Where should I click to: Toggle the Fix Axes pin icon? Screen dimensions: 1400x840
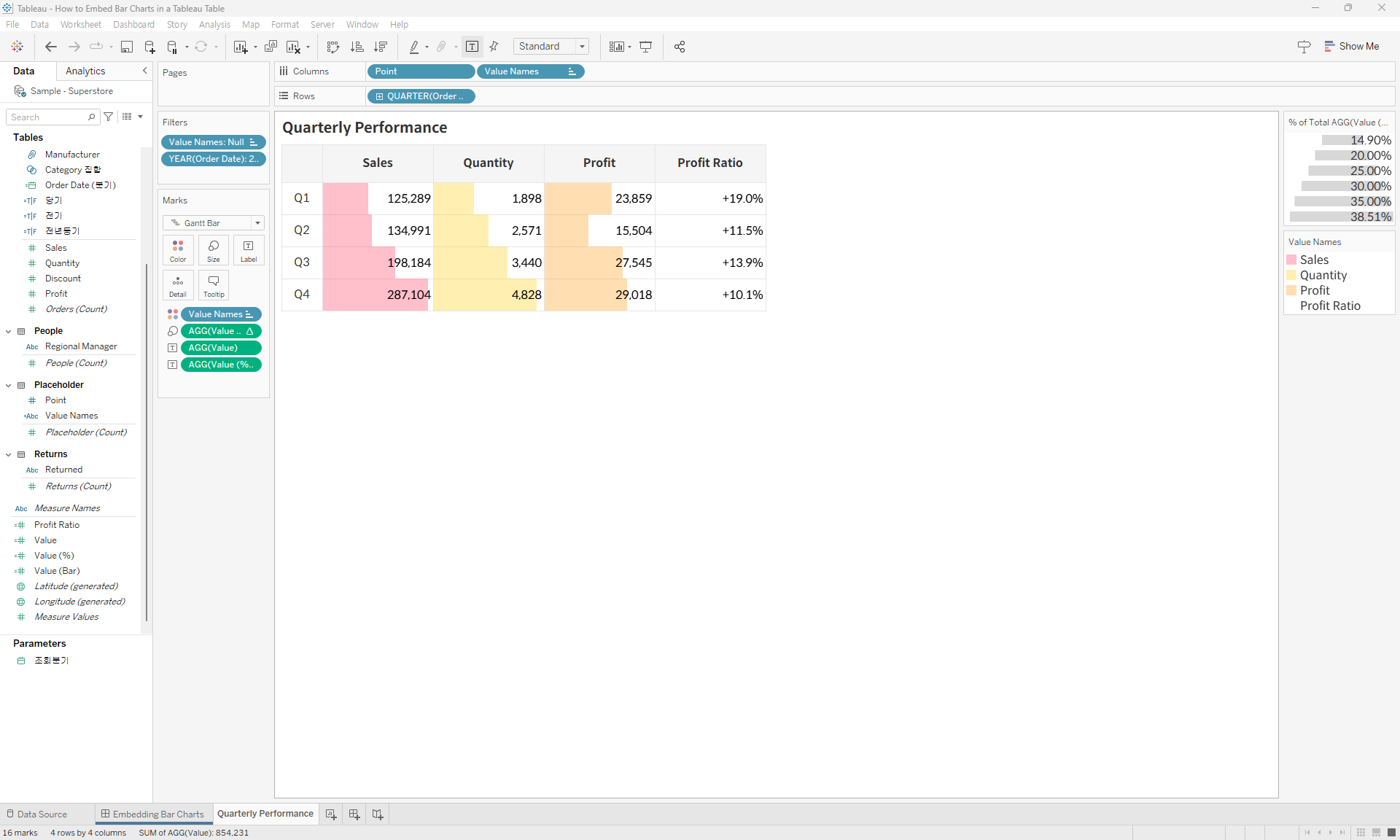(494, 47)
